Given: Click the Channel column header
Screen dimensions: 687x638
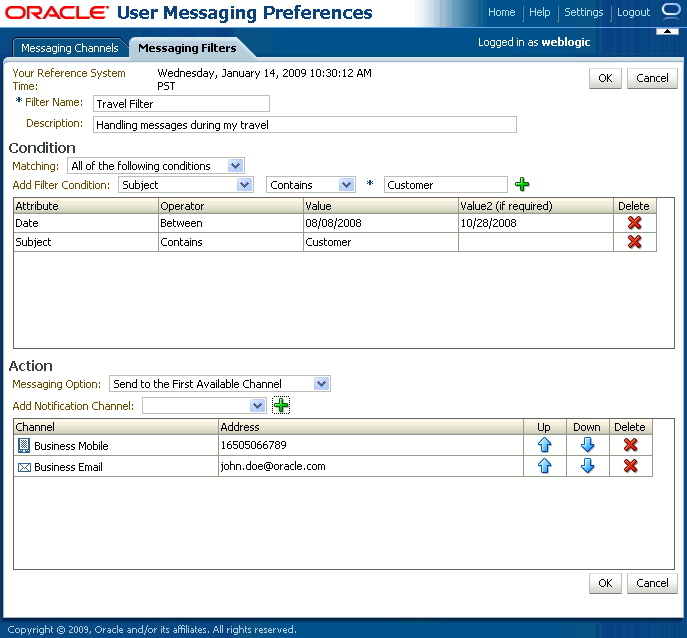Looking at the screenshot, I should pos(116,427).
